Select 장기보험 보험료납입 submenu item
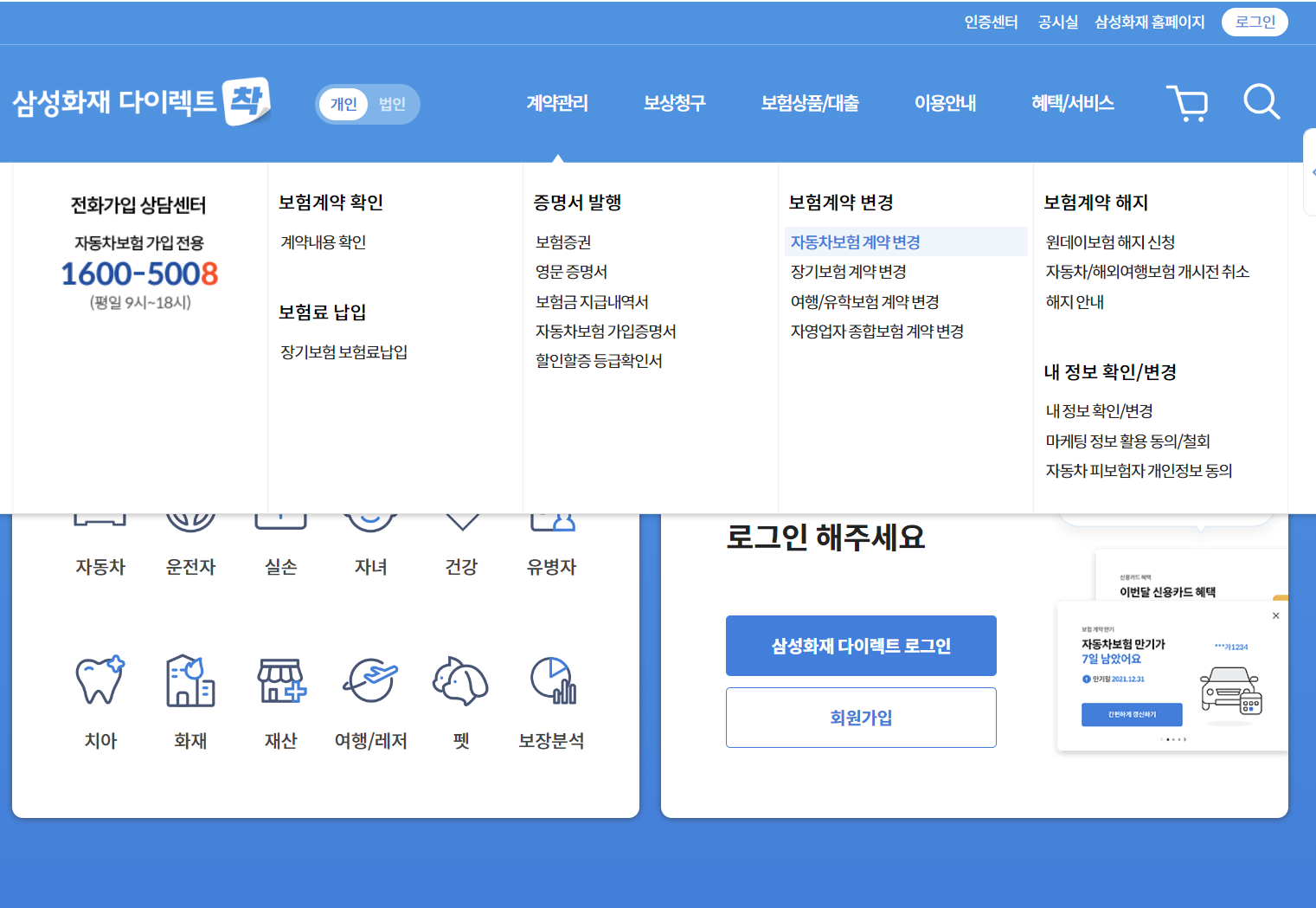1316x908 pixels. click(x=344, y=352)
